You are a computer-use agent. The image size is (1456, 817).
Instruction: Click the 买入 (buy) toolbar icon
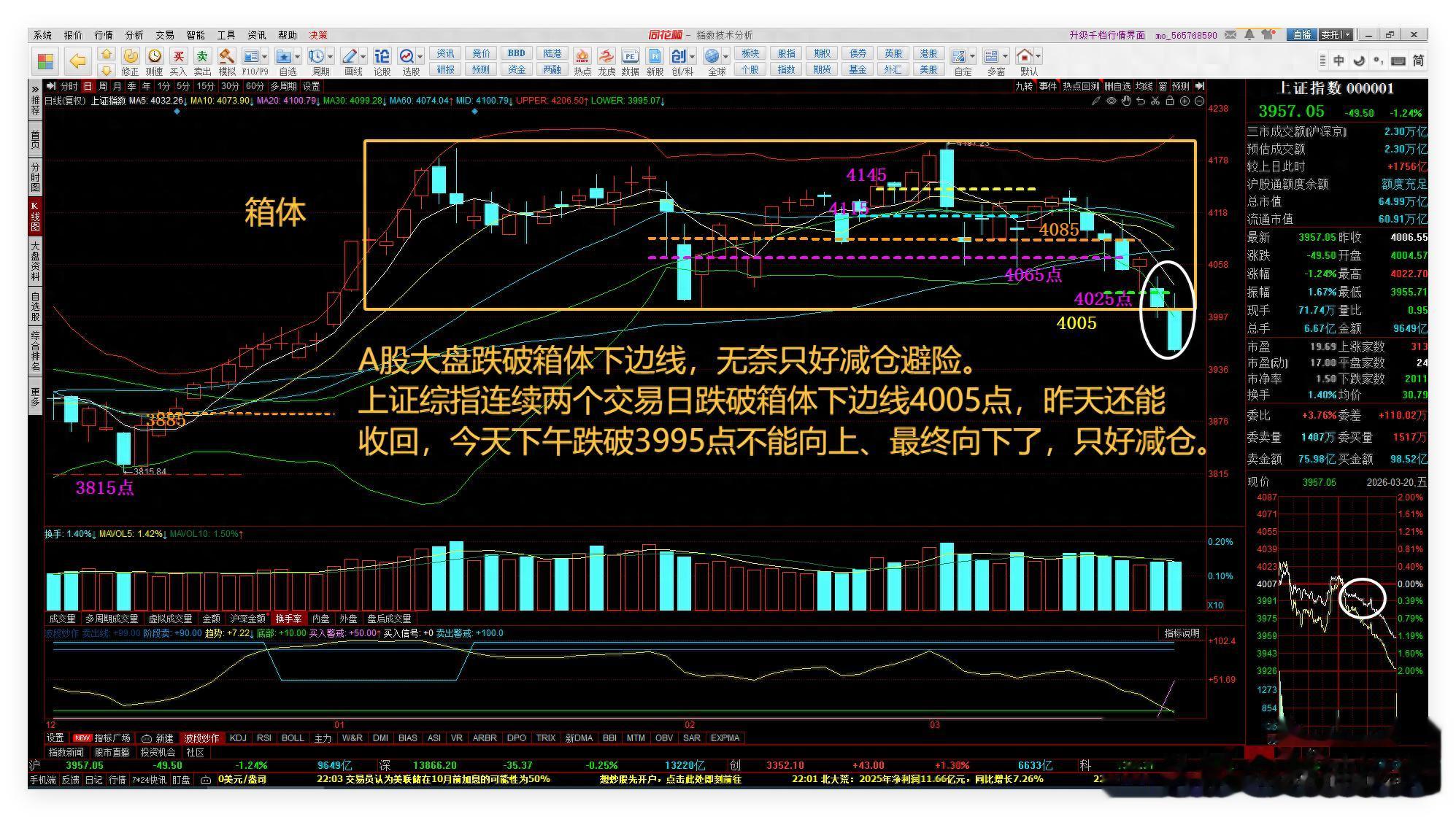tap(178, 57)
